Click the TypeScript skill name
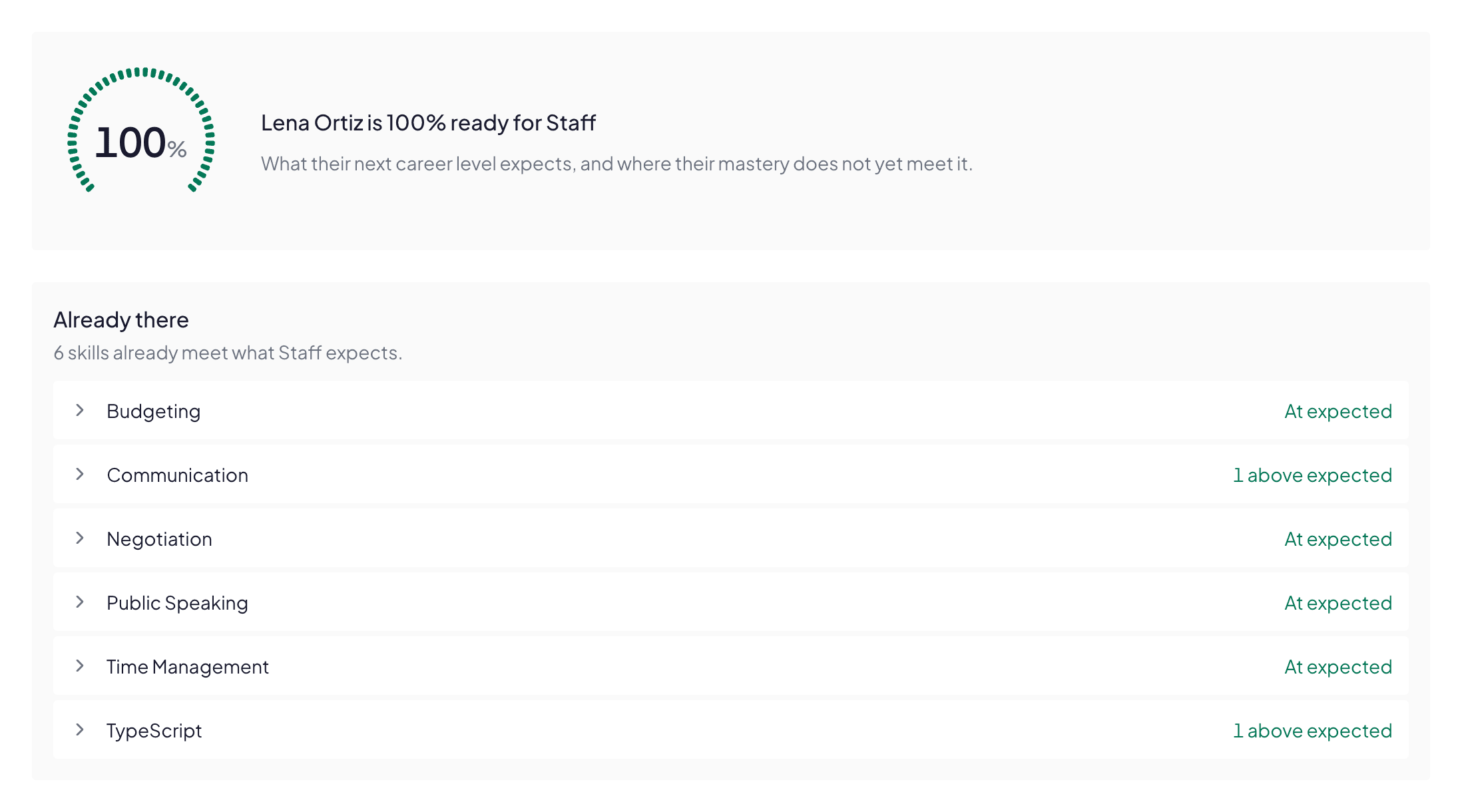The image size is (1462, 812). tap(154, 731)
